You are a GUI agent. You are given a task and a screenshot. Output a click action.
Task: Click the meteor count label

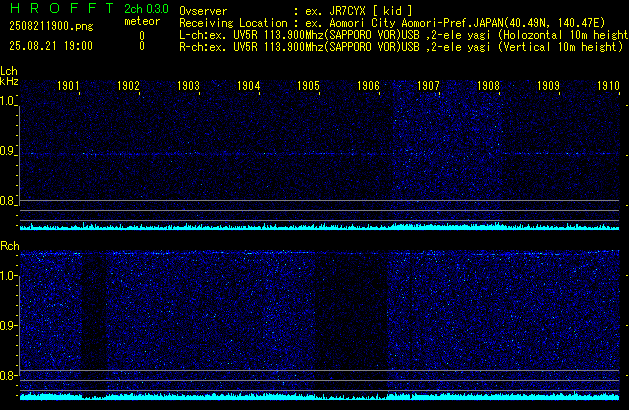tap(142, 21)
